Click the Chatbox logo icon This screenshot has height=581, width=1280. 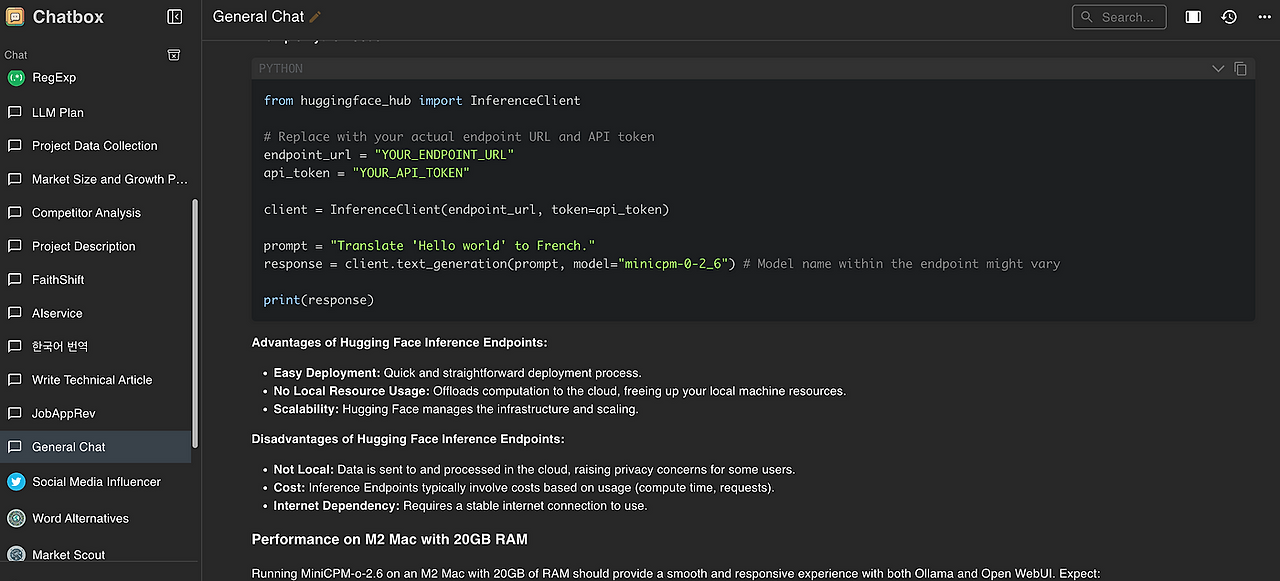[15, 17]
